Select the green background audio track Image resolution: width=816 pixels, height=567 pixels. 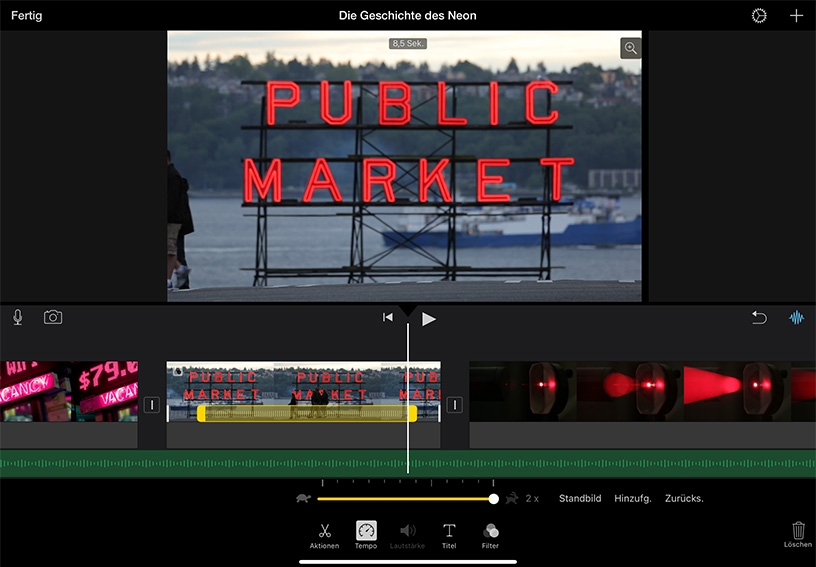pos(408,463)
